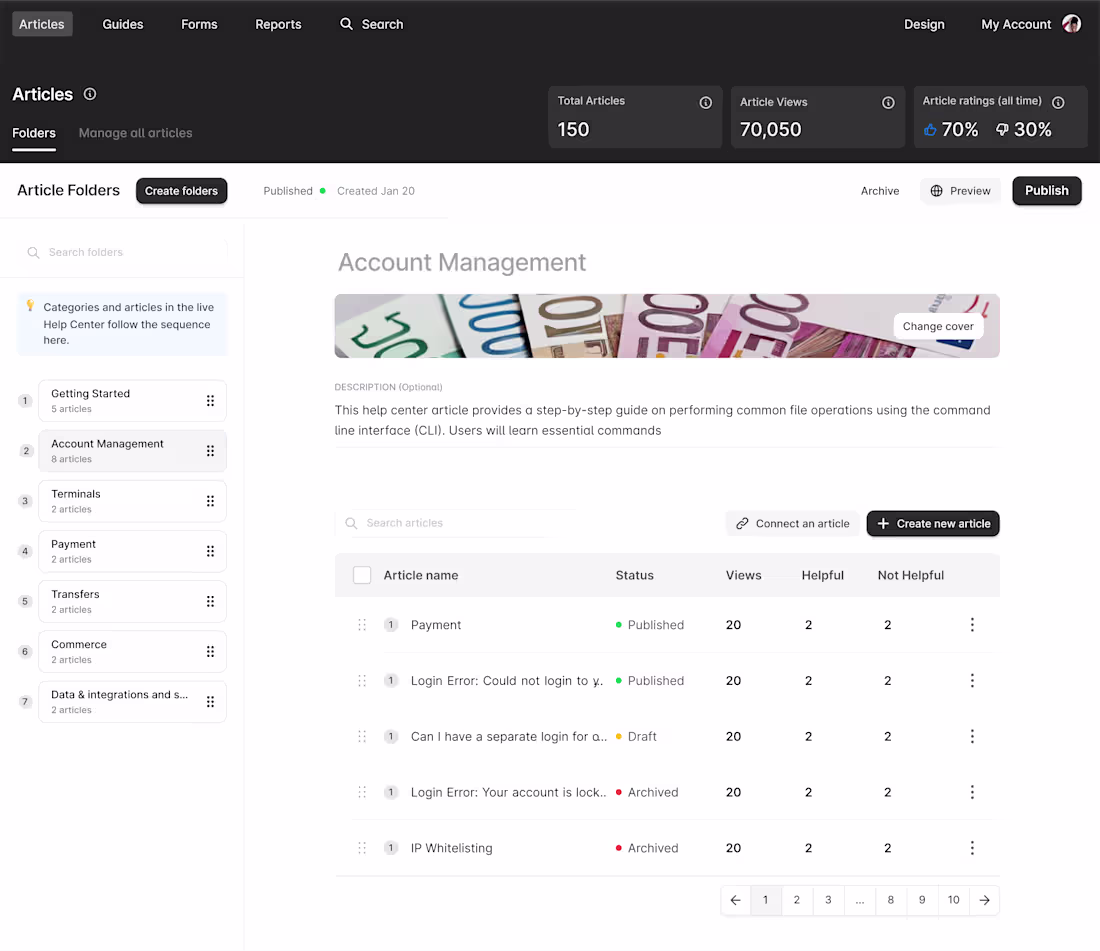Click the globe icon on the Preview button
Screen dimensions: 1100x951
(936, 190)
